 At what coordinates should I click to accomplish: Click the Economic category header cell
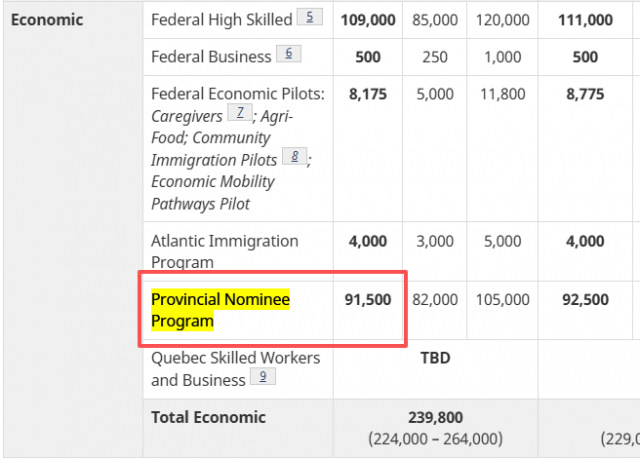coord(49,20)
